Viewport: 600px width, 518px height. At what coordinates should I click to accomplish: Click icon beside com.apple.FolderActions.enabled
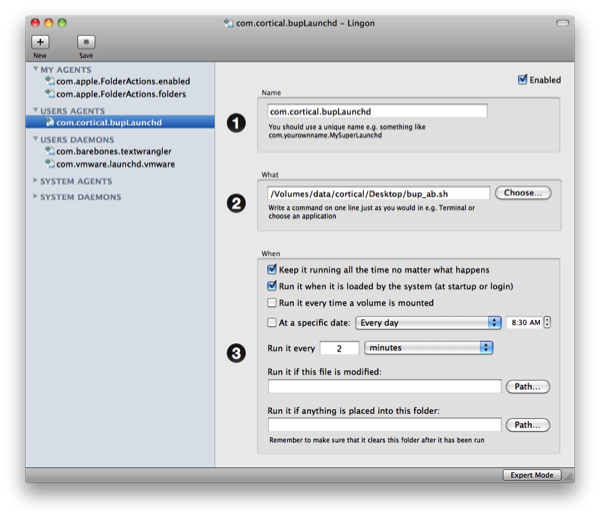[x=50, y=81]
